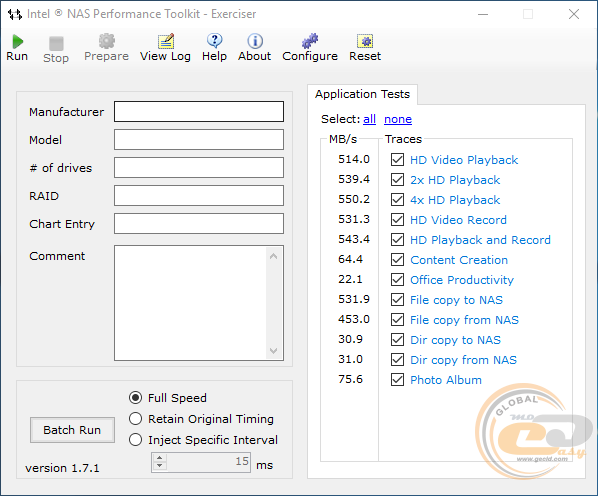Click the green Run icon

click(x=18, y=41)
